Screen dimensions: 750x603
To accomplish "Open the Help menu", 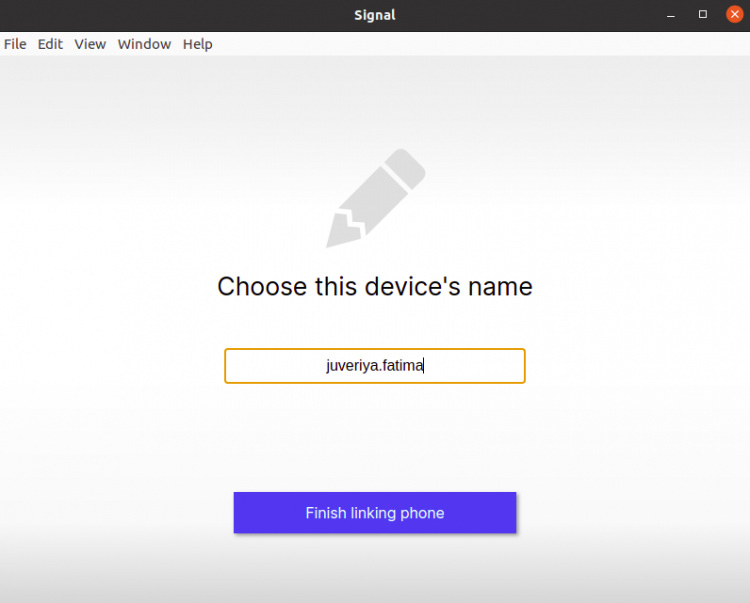I will (197, 44).
